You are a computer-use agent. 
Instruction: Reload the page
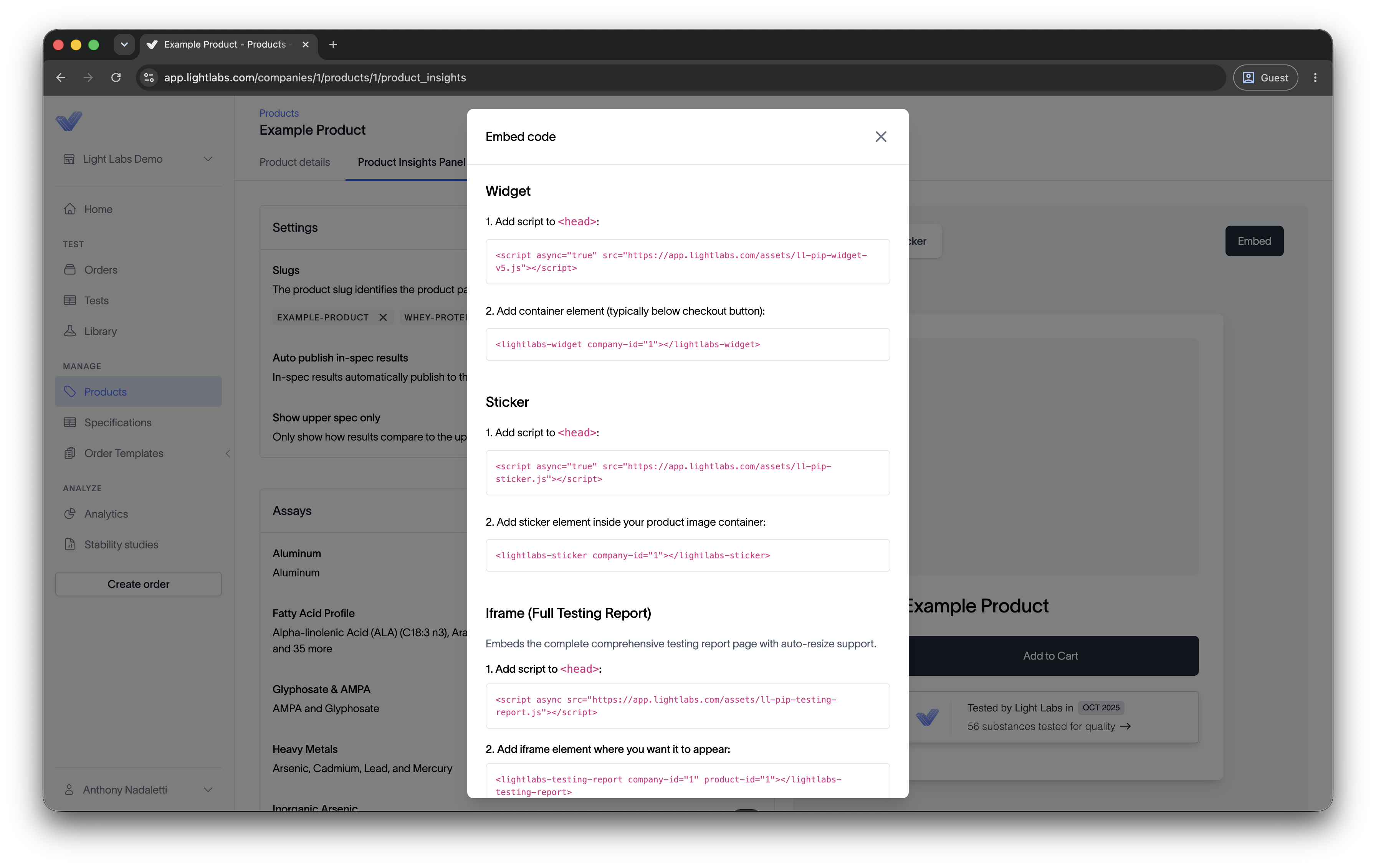pos(116,78)
